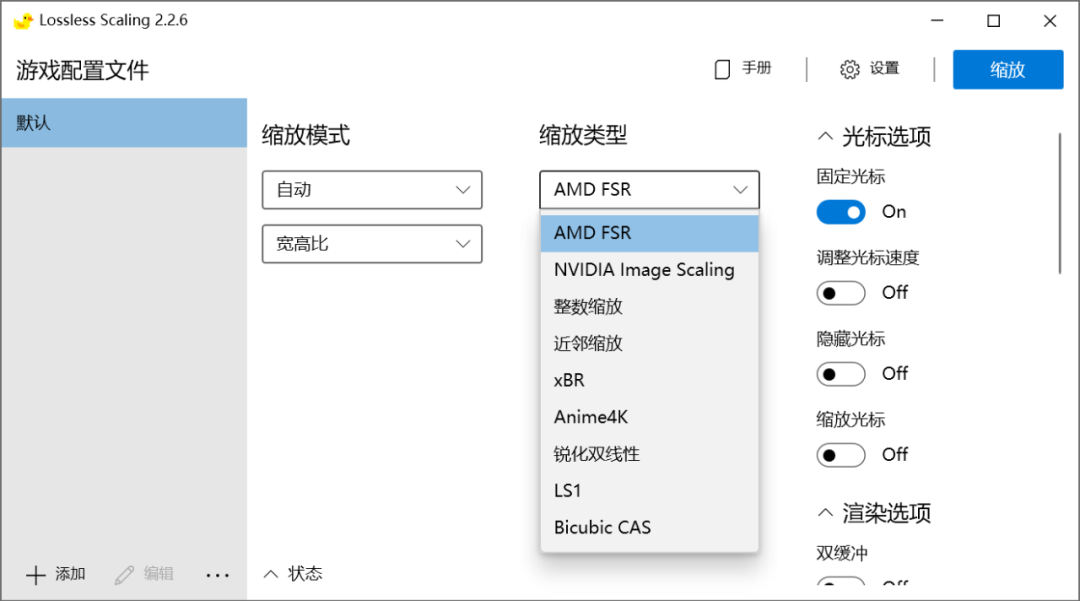Open settings using the 设置 gear icon
The height and width of the screenshot is (601, 1080).
(x=849, y=68)
